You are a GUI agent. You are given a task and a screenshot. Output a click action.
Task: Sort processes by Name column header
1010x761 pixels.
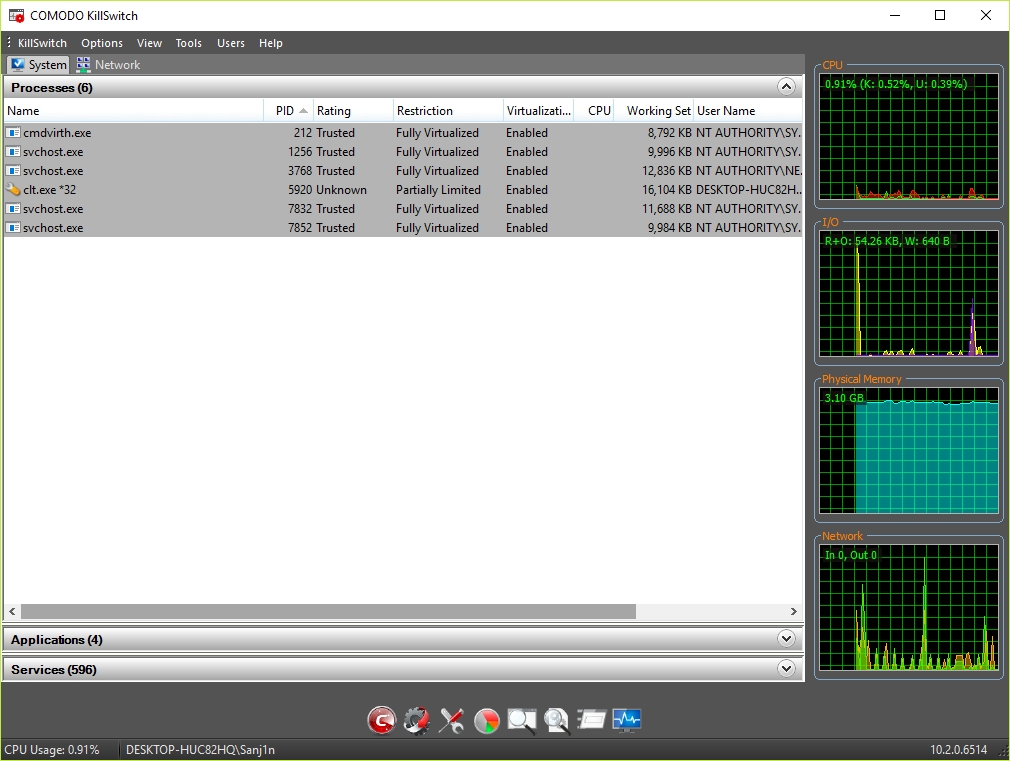pos(134,111)
